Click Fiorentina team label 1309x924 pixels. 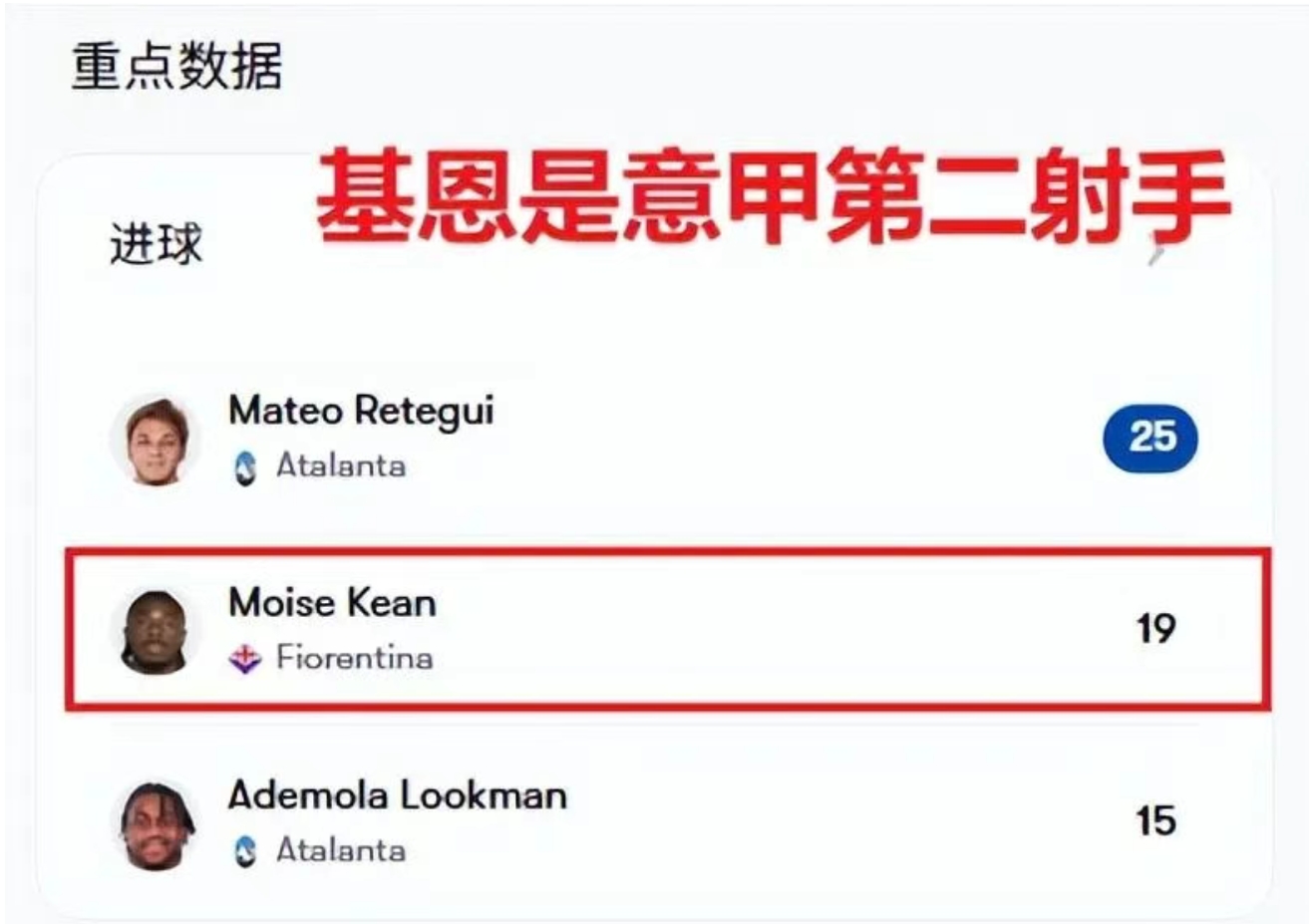coord(354,658)
